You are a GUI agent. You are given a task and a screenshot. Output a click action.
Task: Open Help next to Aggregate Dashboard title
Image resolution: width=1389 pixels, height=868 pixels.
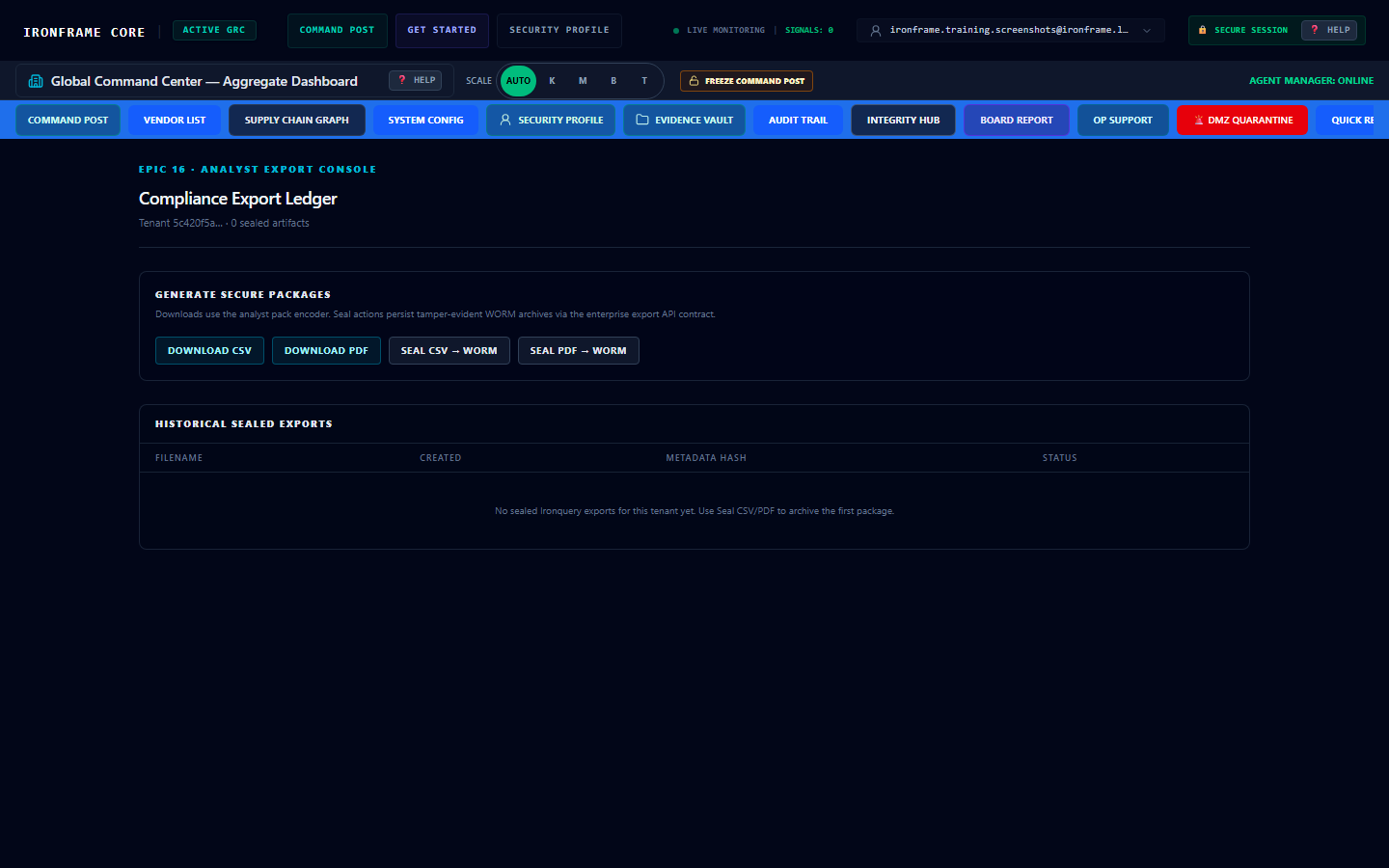click(x=416, y=80)
